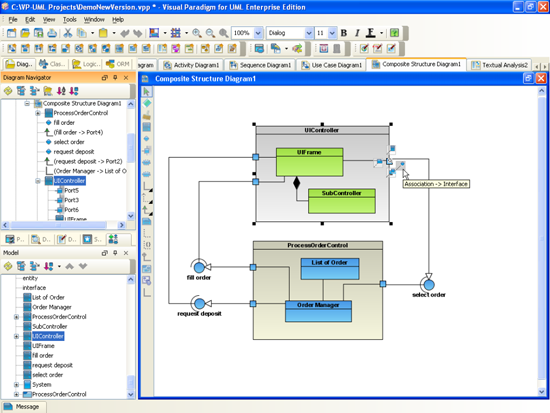Switch to Sequence Diagram1 tab

pyautogui.click(x=260, y=65)
